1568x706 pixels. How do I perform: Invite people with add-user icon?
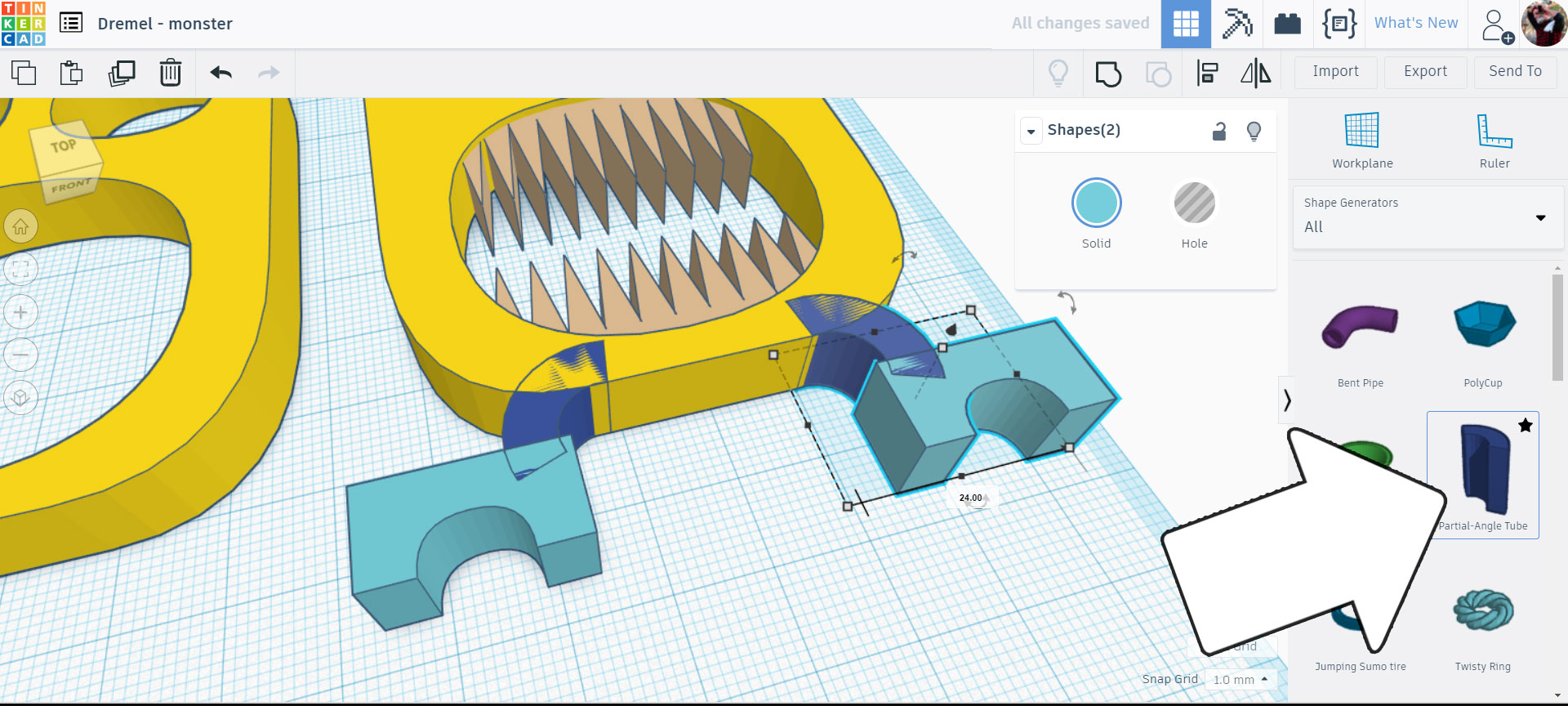tap(1498, 25)
